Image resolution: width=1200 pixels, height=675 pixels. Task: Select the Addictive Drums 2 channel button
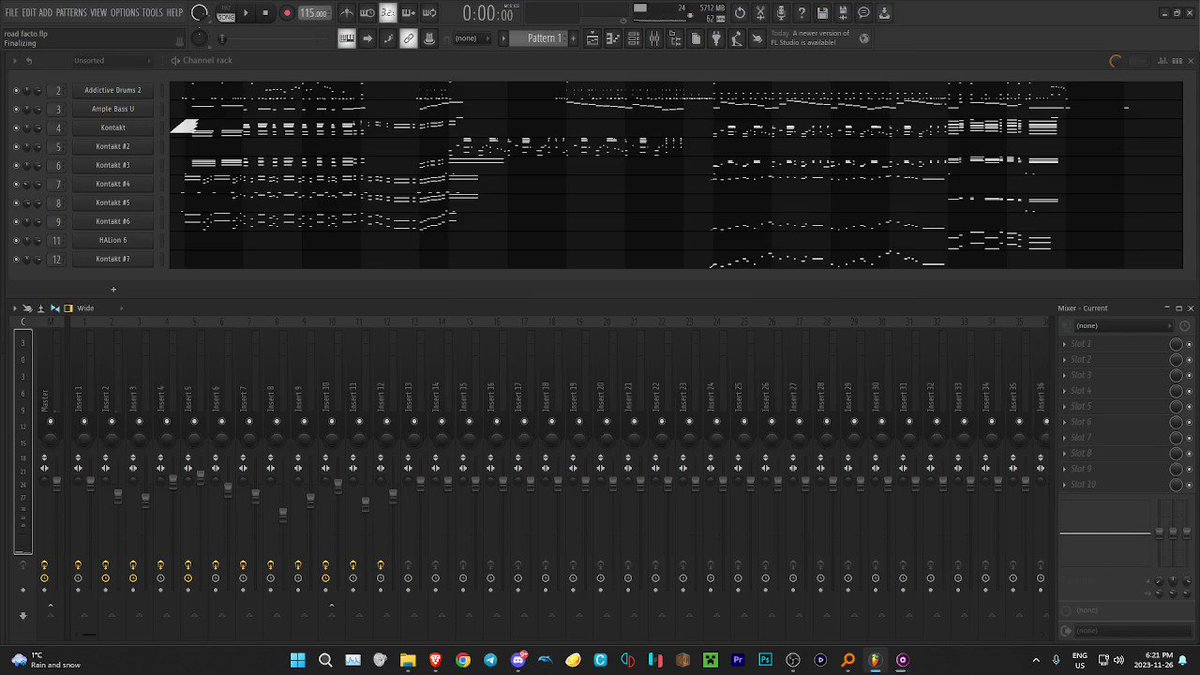point(113,90)
